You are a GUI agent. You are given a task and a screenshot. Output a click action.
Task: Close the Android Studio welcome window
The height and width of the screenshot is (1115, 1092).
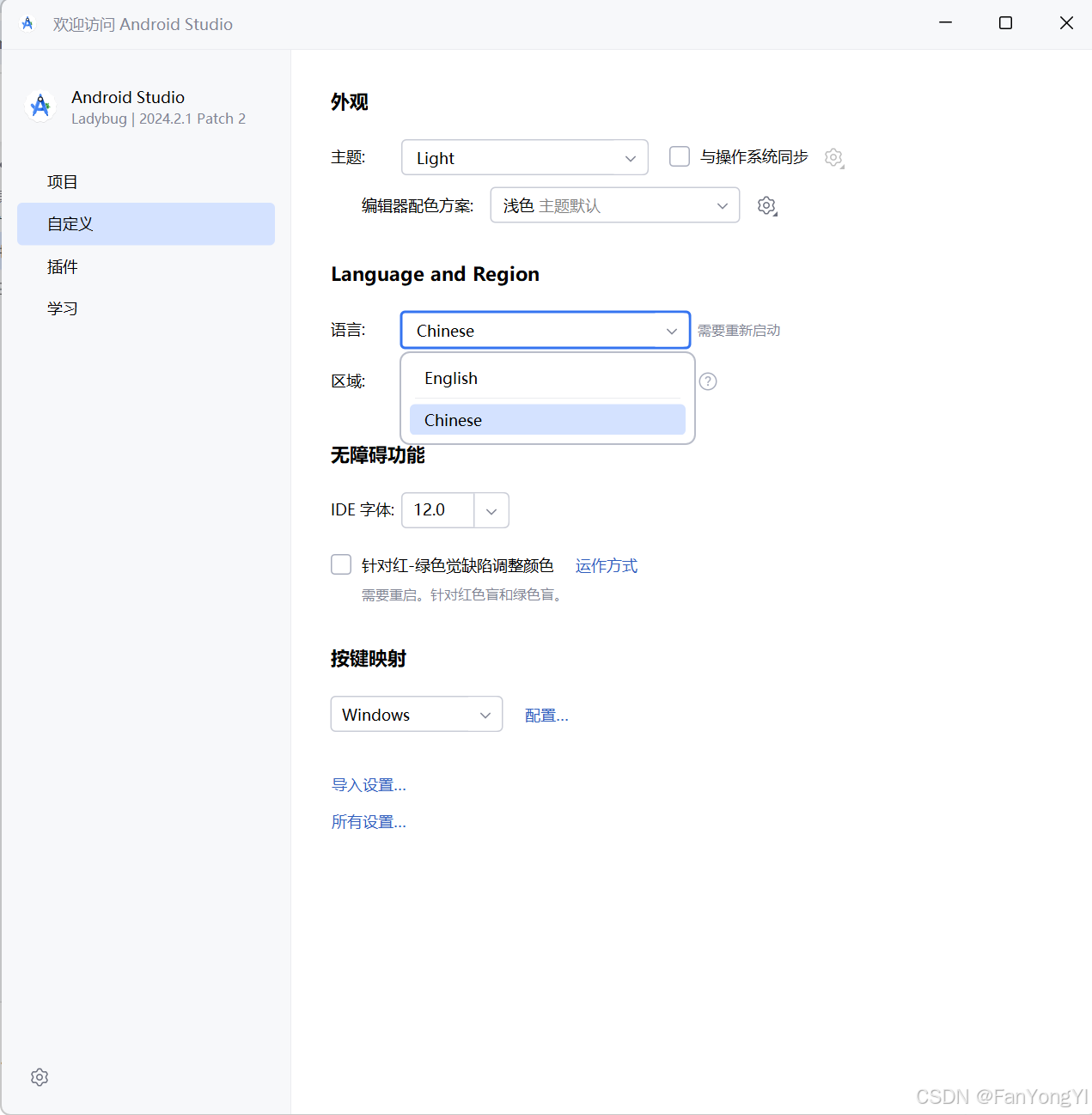pyautogui.click(x=1066, y=23)
